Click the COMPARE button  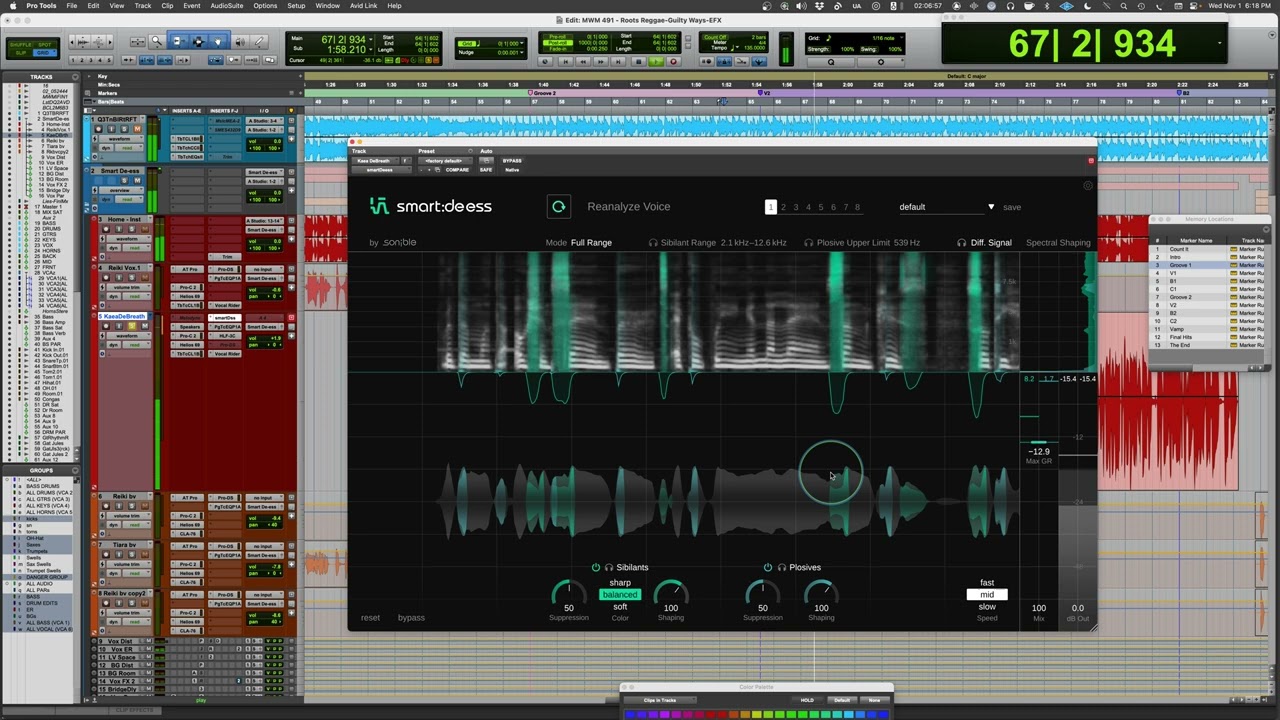[x=457, y=170]
